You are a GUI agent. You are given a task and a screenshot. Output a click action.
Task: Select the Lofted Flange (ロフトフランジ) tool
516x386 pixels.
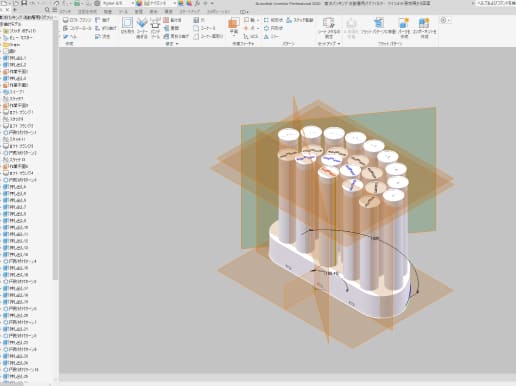point(77,20)
